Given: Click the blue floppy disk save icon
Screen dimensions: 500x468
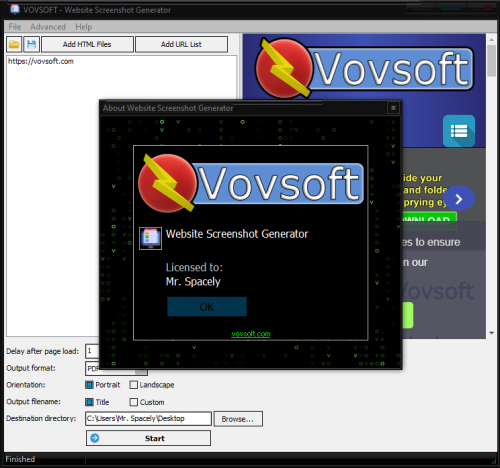Looking at the screenshot, I should (32, 44).
